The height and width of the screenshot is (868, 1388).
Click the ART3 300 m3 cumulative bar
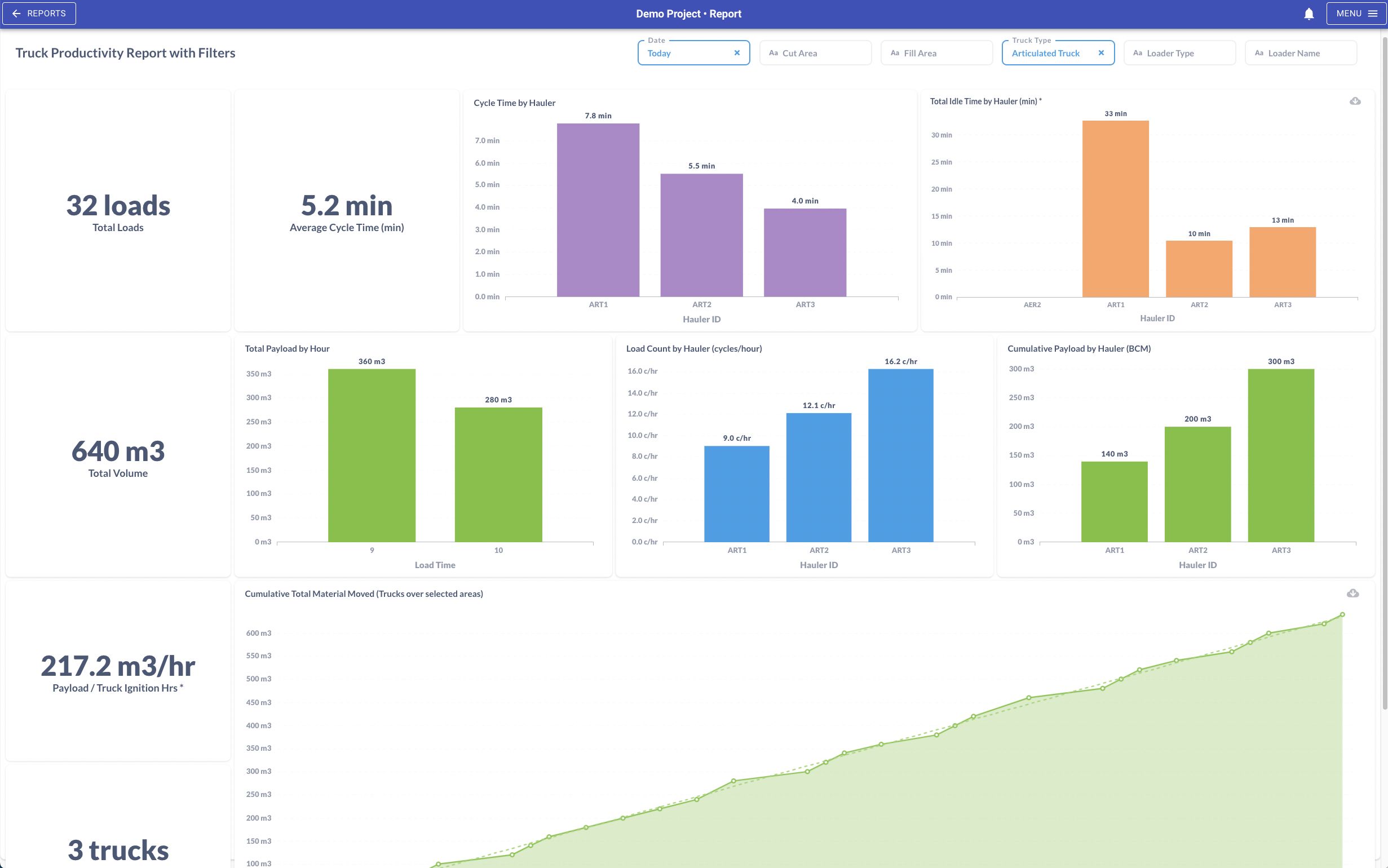tap(1281, 455)
